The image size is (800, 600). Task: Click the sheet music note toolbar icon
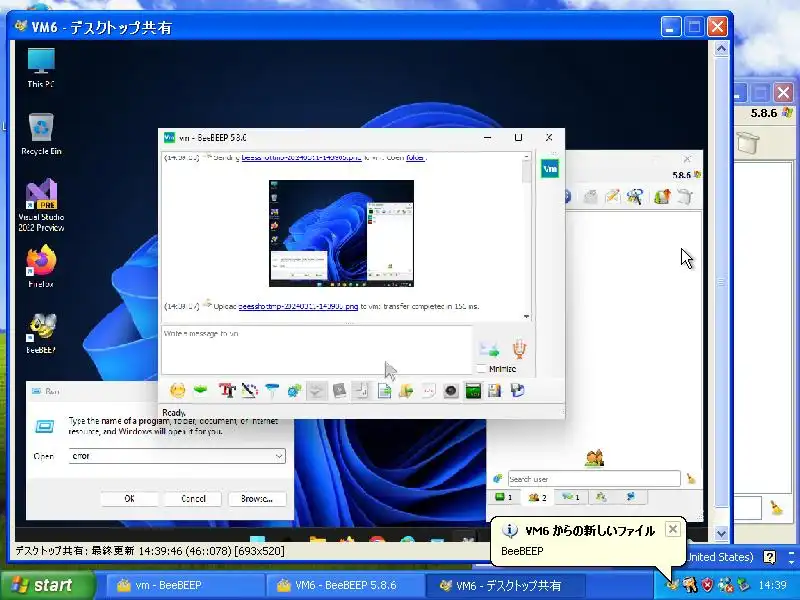click(x=362, y=391)
